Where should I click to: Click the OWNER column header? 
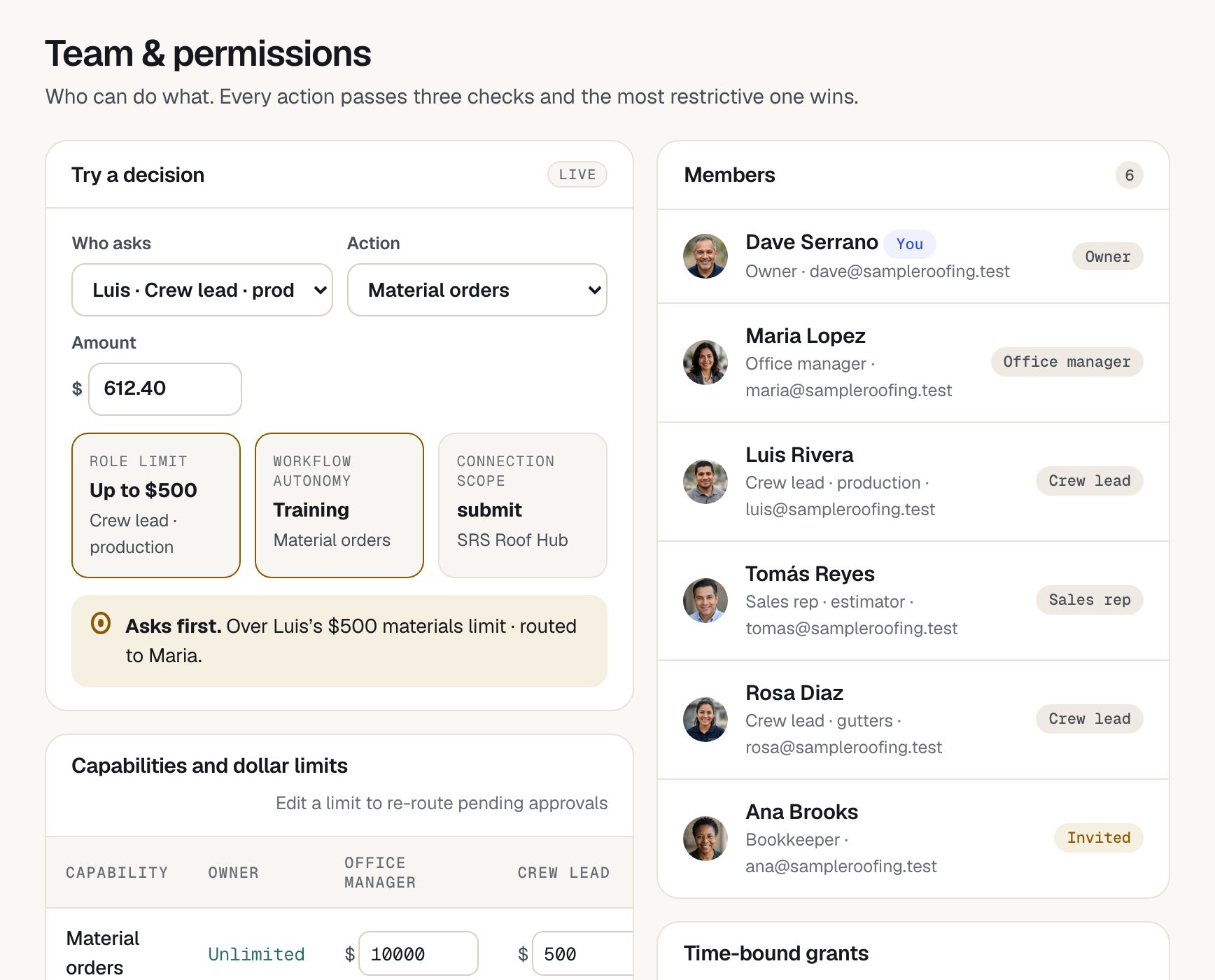point(233,873)
